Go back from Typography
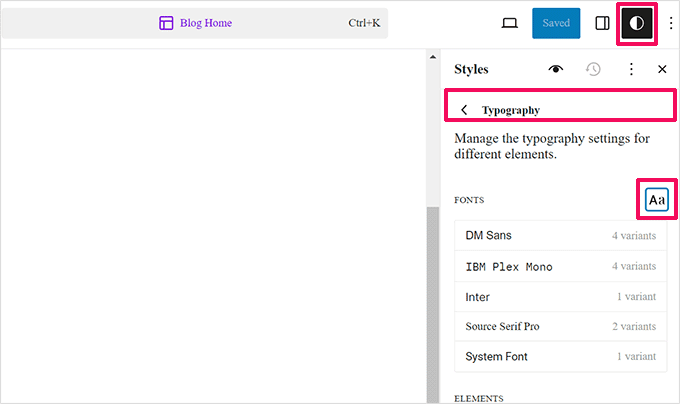Viewport: 680px width, 404px height. (x=464, y=110)
